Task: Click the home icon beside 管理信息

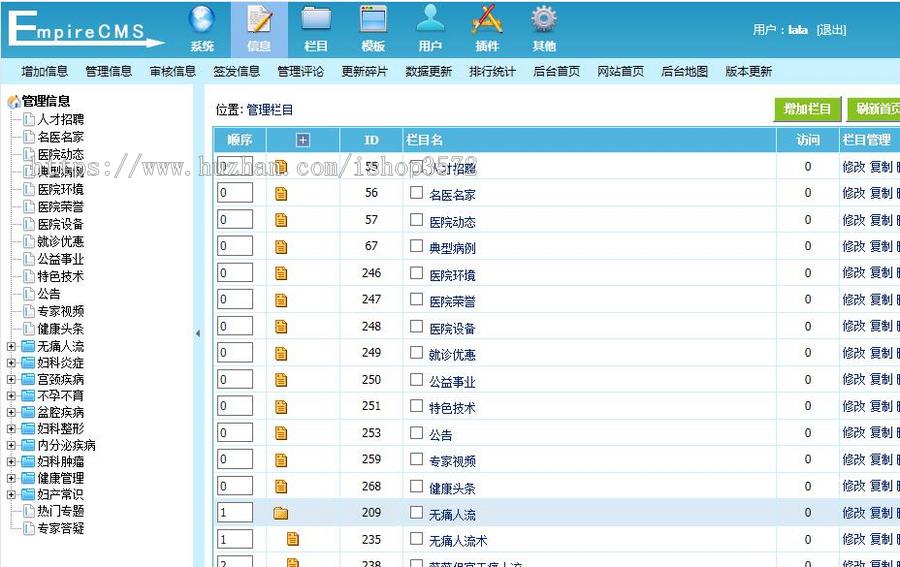Action: pos(14,102)
